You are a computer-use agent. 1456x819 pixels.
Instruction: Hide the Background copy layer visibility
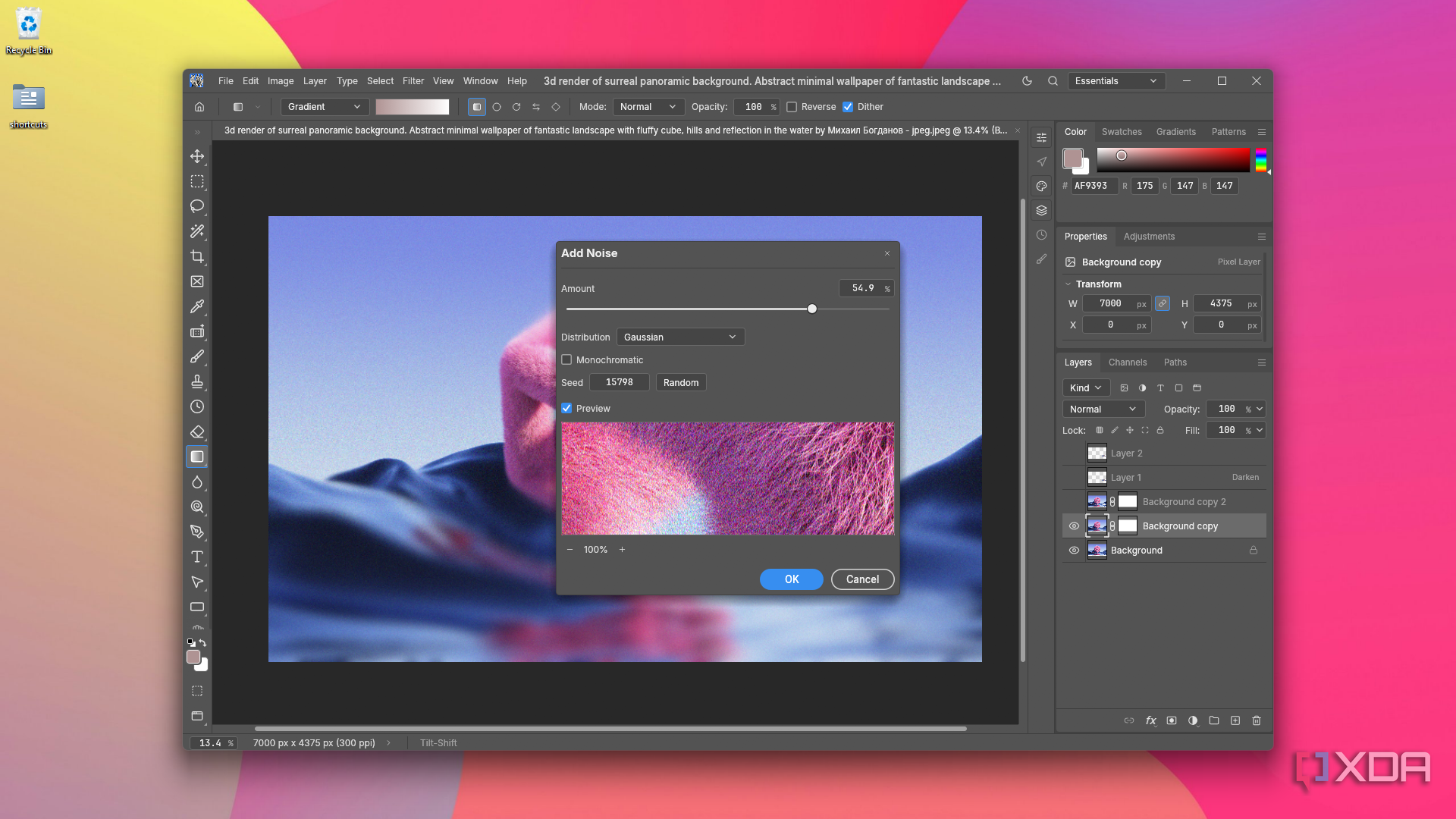coord(1074,526)
